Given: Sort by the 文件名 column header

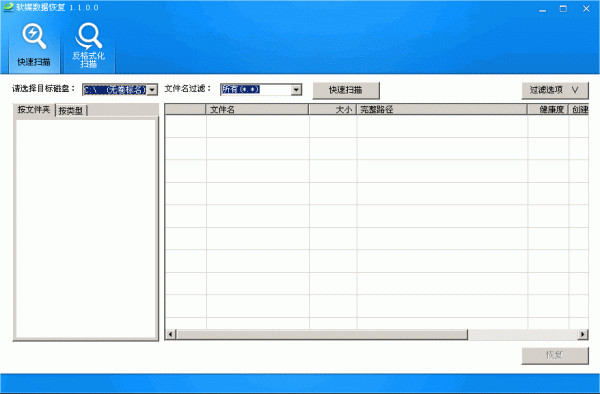Looking at the screenshot, I should click(257, 109).
